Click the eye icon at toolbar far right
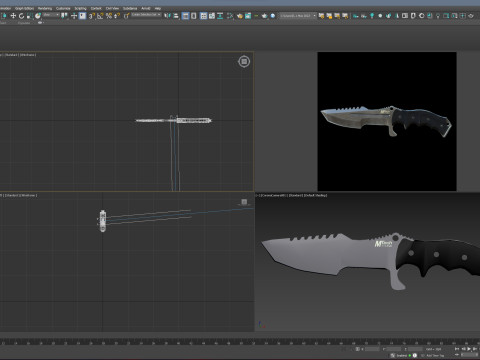Viewport: 480px width, 360px height. pos(471,16)
